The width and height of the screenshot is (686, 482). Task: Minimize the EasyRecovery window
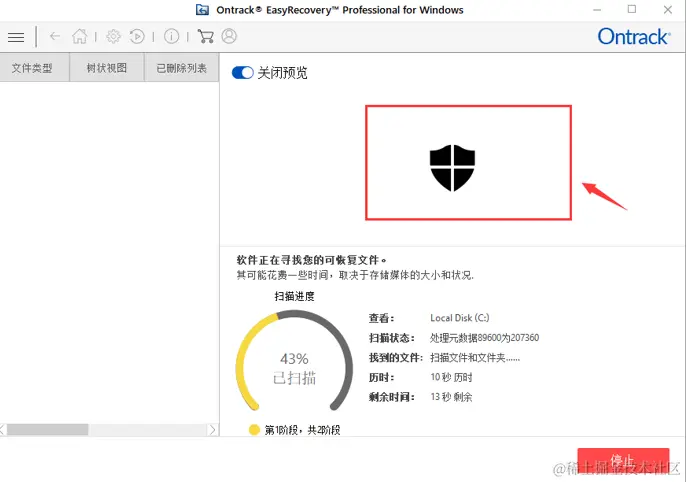coord(597,10)
